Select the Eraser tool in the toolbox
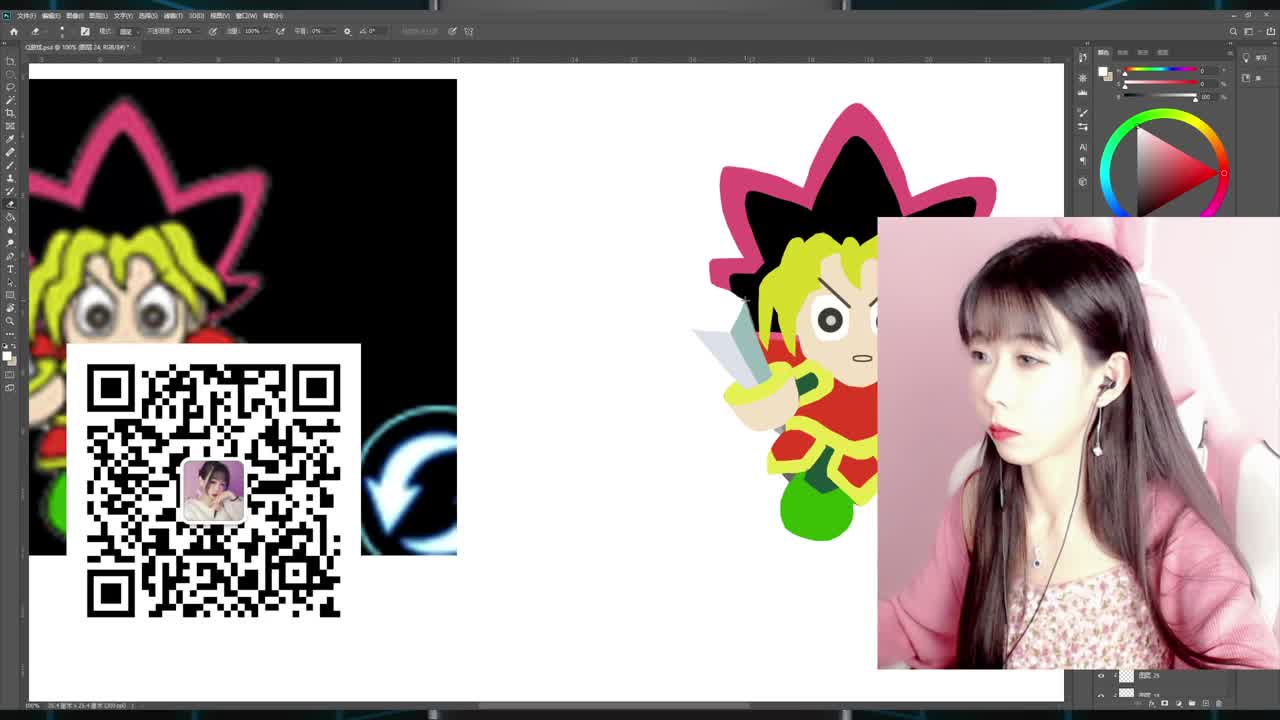This screenshot has width=1280, height=720. (10, 203)
